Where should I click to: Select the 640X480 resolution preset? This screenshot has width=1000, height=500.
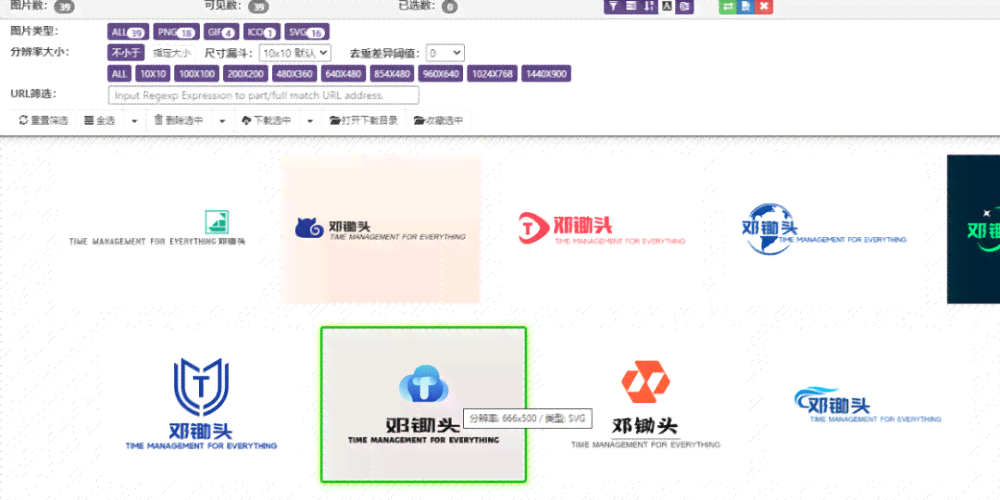click(343, 74)
